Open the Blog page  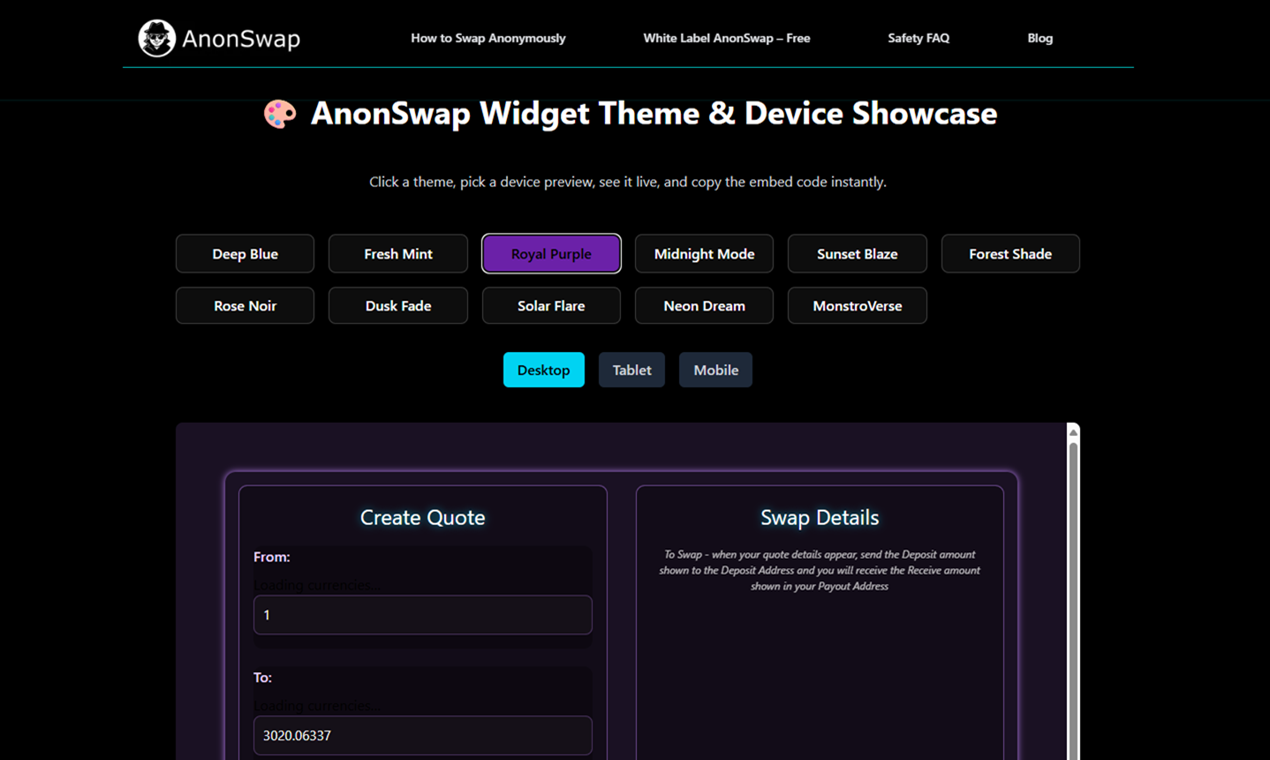[1040, 38]
